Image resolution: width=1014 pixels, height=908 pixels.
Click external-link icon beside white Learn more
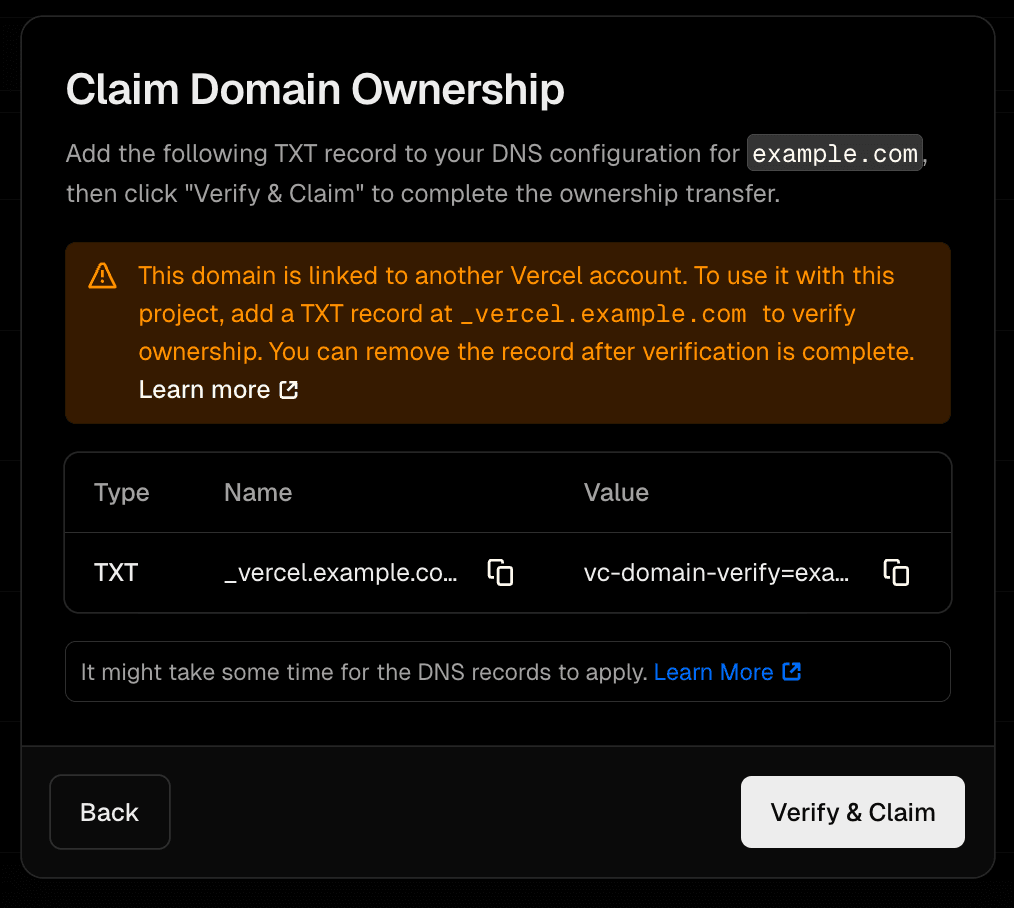[289, 390]
